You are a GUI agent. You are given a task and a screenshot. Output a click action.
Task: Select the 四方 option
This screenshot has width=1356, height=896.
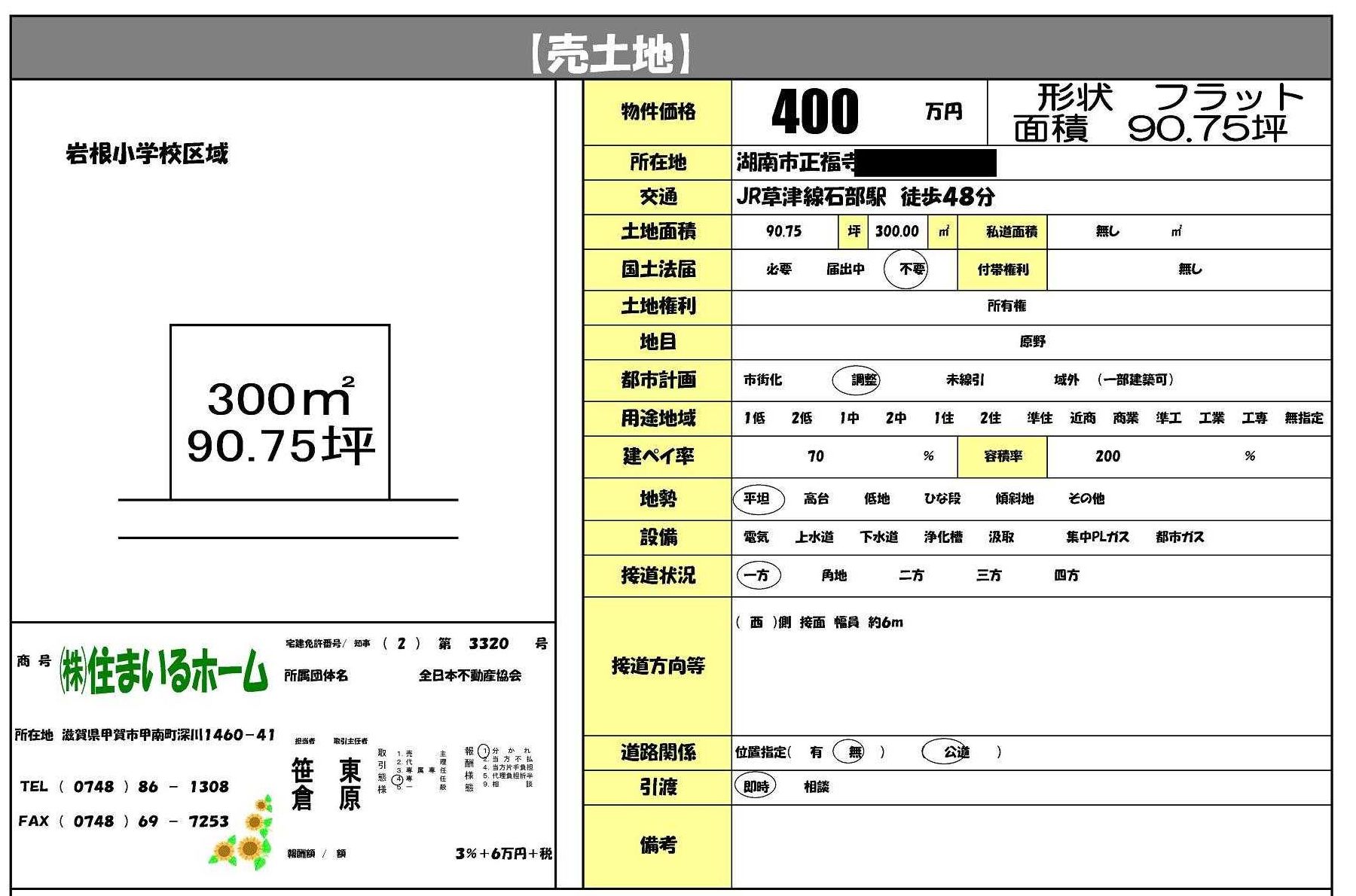[x=1066, y=575]
